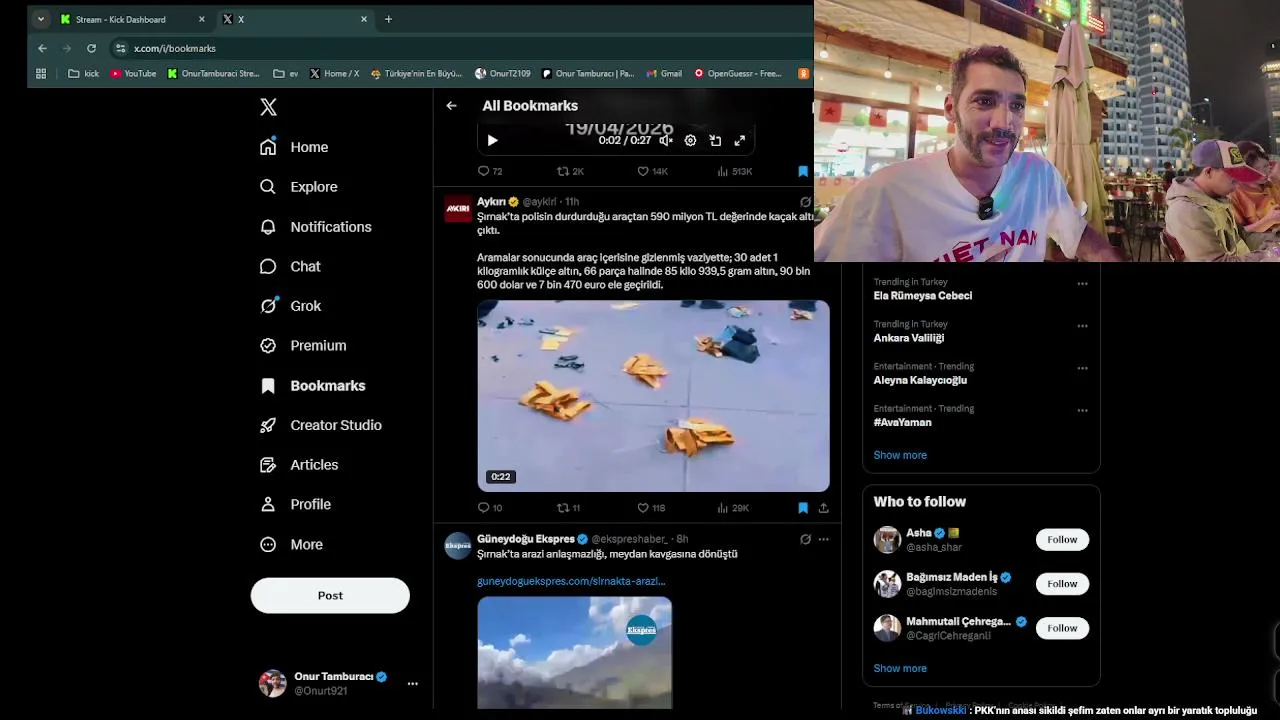This screenshot has height=720, width=1280.
Task: Toggle picture-in-picture on top video
Action: (715, 141)
